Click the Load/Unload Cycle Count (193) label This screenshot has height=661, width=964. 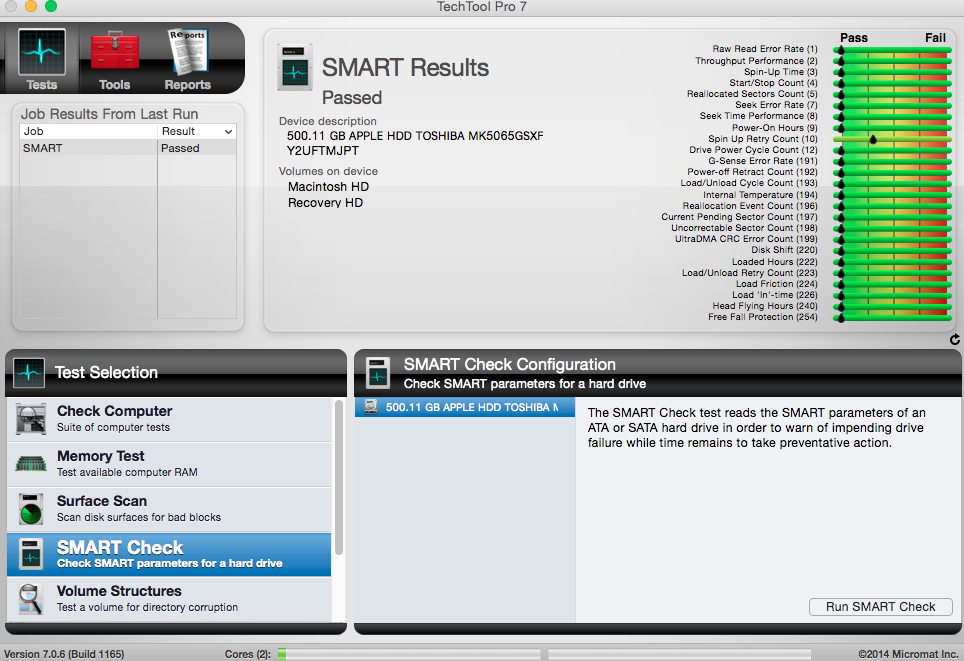749,183
